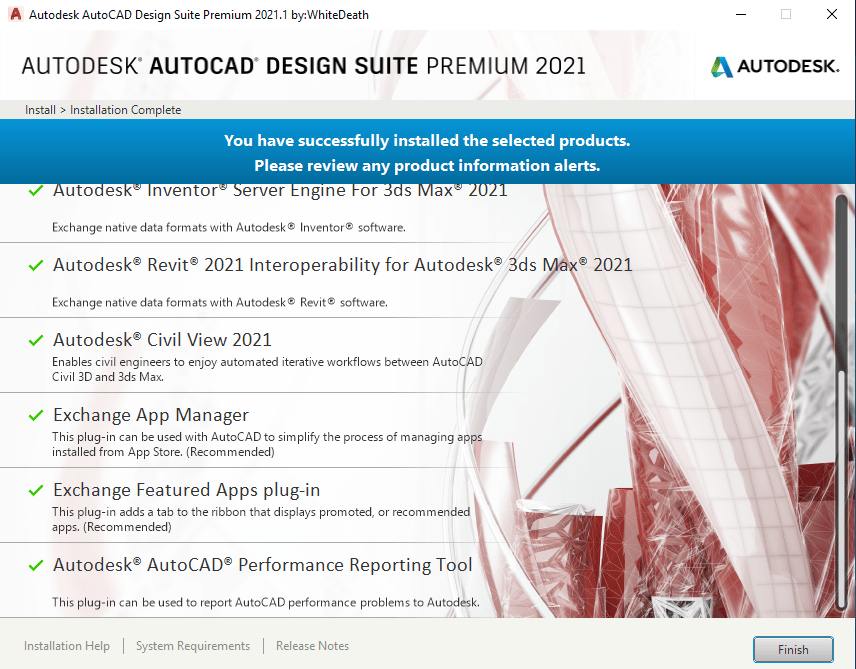This screenshot has width=856, height=669.
Task: Click the green checkmark beside Revit 2021 Interoperability
Action: (36, 265)
